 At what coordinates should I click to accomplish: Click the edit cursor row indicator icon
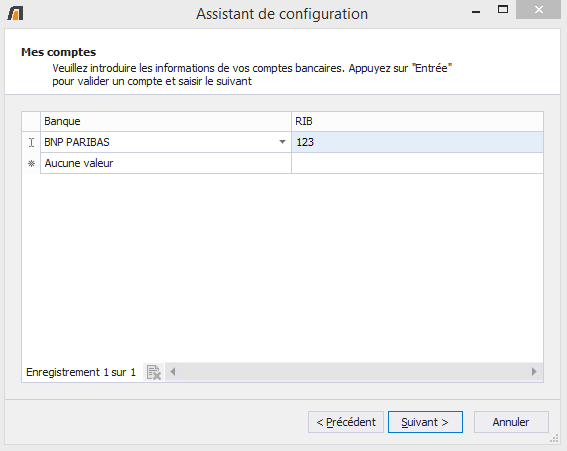click(x=31, y=142)
